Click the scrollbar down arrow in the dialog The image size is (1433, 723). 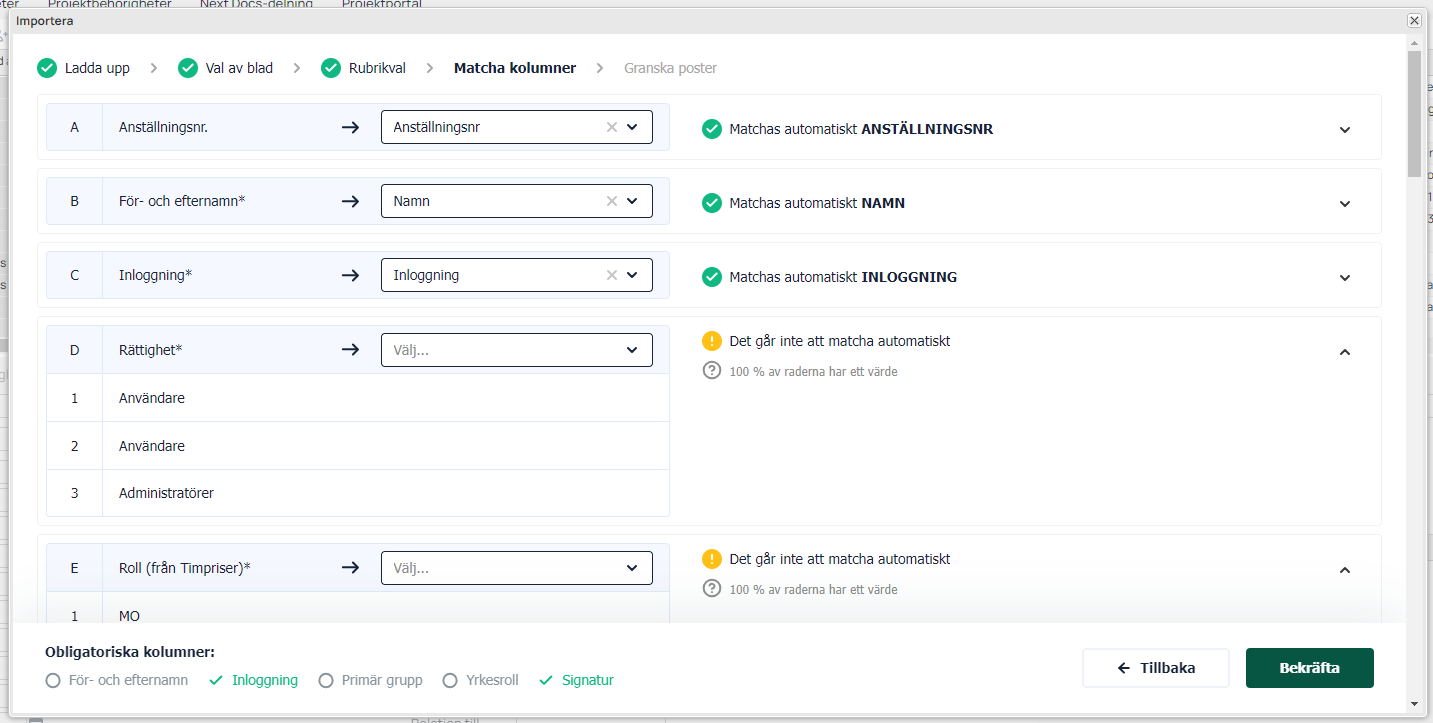click(1414, 703)
